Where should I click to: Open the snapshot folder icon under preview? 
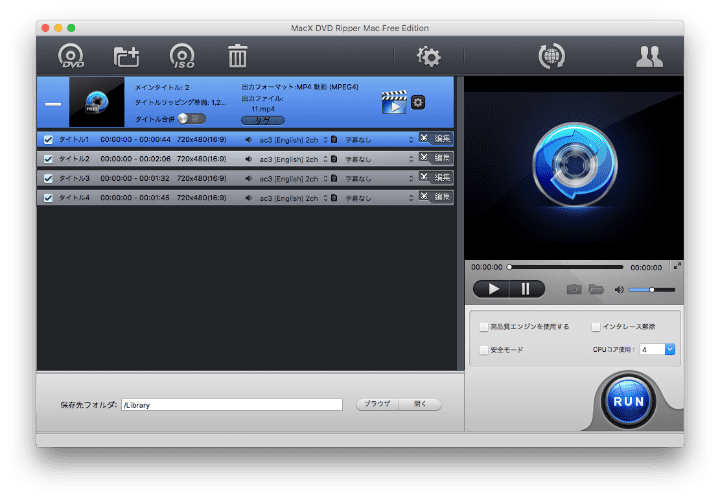point(596,289)
